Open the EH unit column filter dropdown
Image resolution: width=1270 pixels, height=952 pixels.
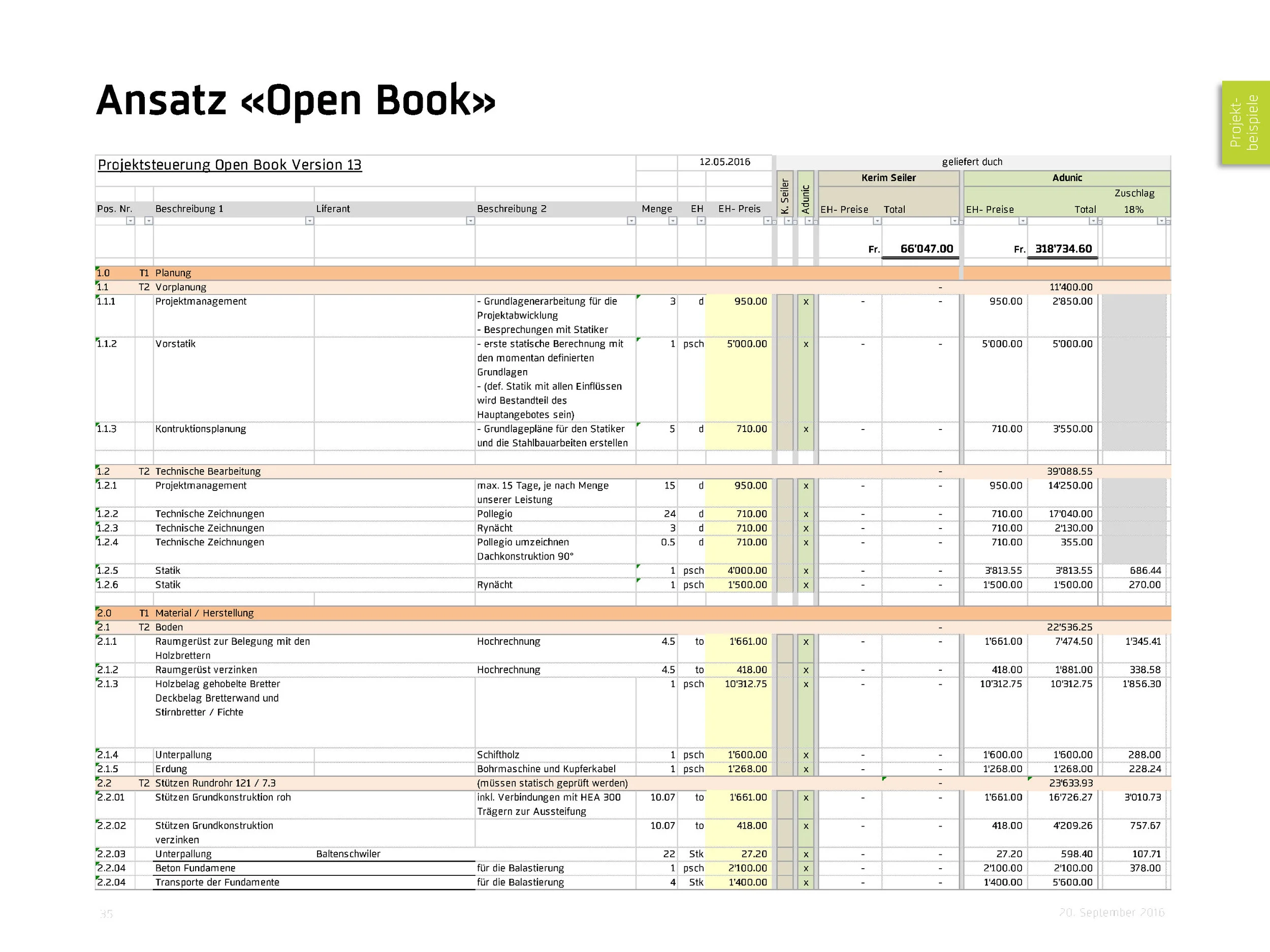pyautogui.click(x=701, y=221)
